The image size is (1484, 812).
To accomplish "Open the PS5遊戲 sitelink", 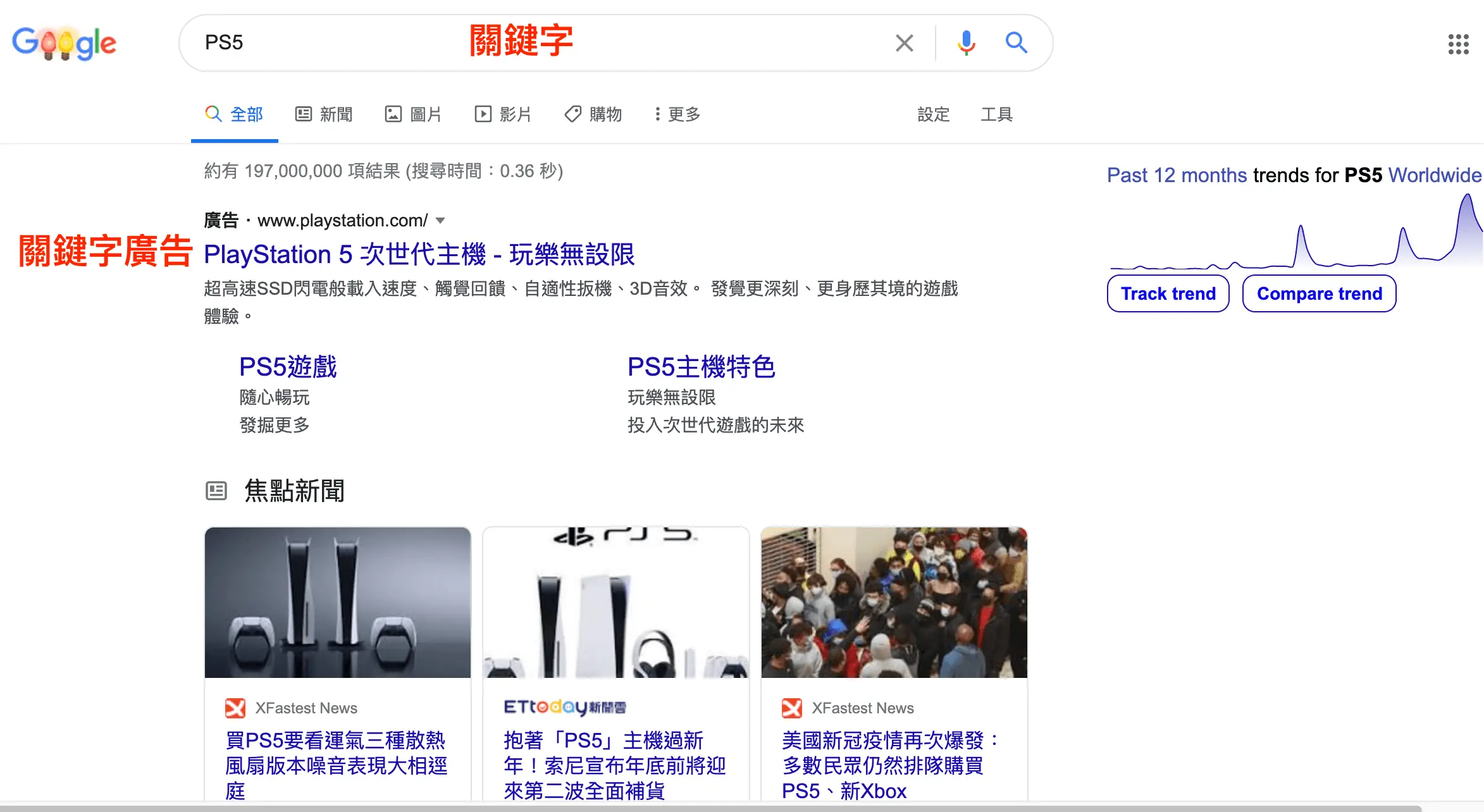I will tap(288, 367).
